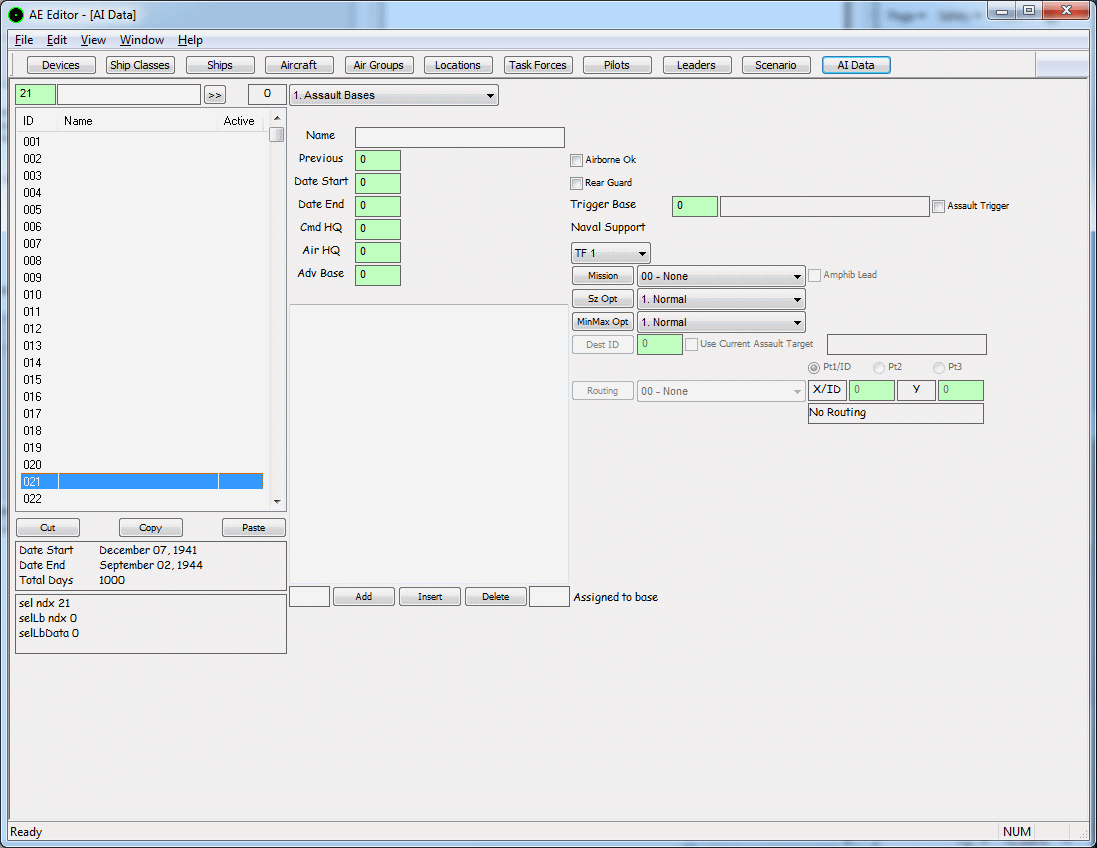Open the Task Forces section

click(538, 65)
